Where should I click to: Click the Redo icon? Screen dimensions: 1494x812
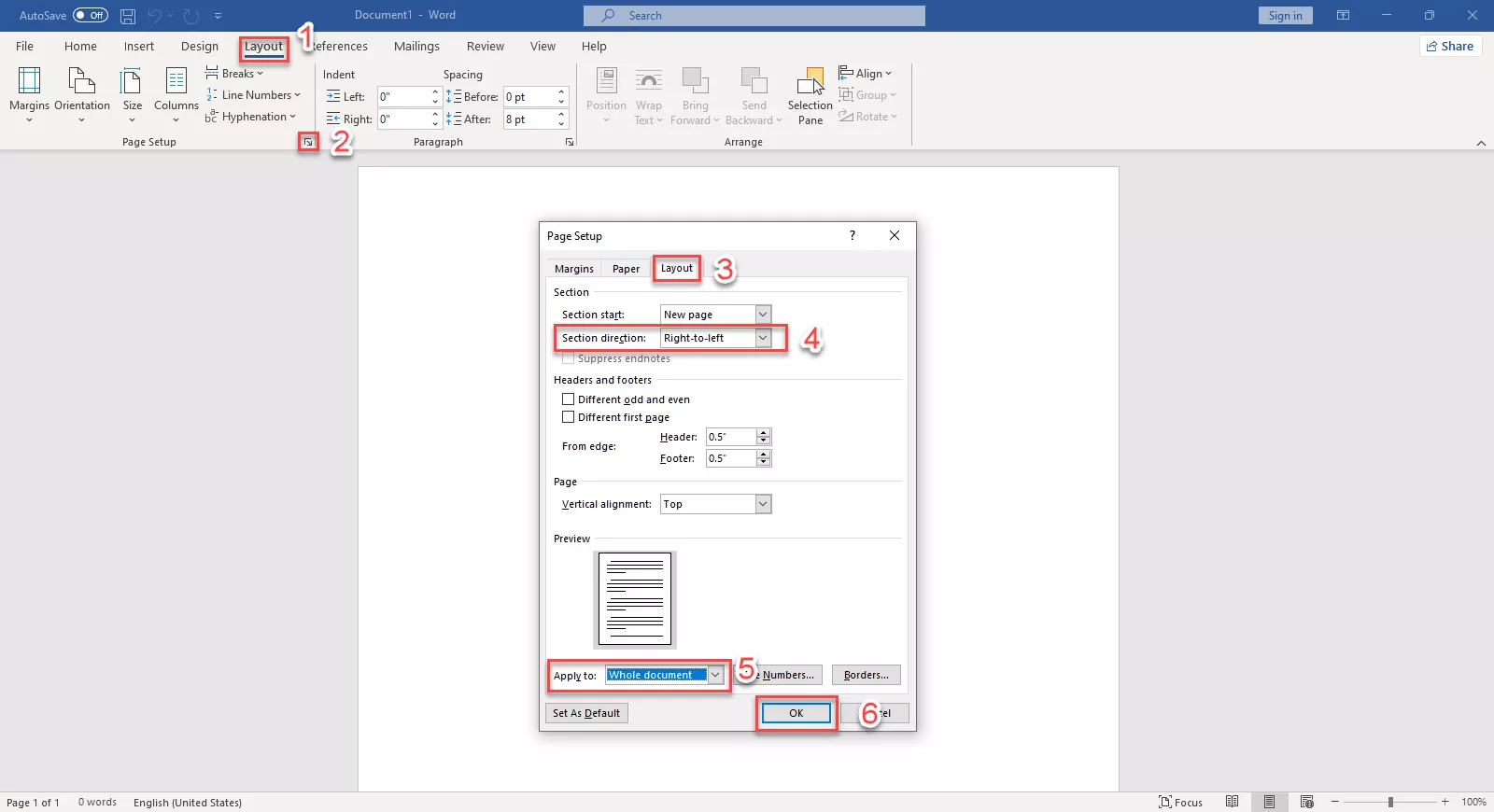coord(191,16)
